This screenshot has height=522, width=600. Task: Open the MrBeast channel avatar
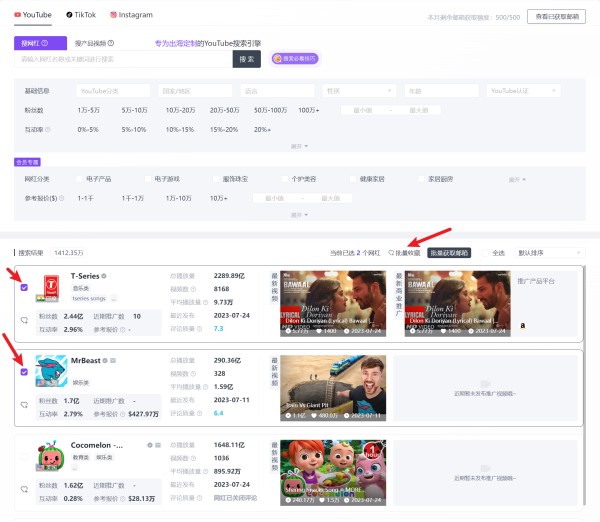[x=51, y=371]
